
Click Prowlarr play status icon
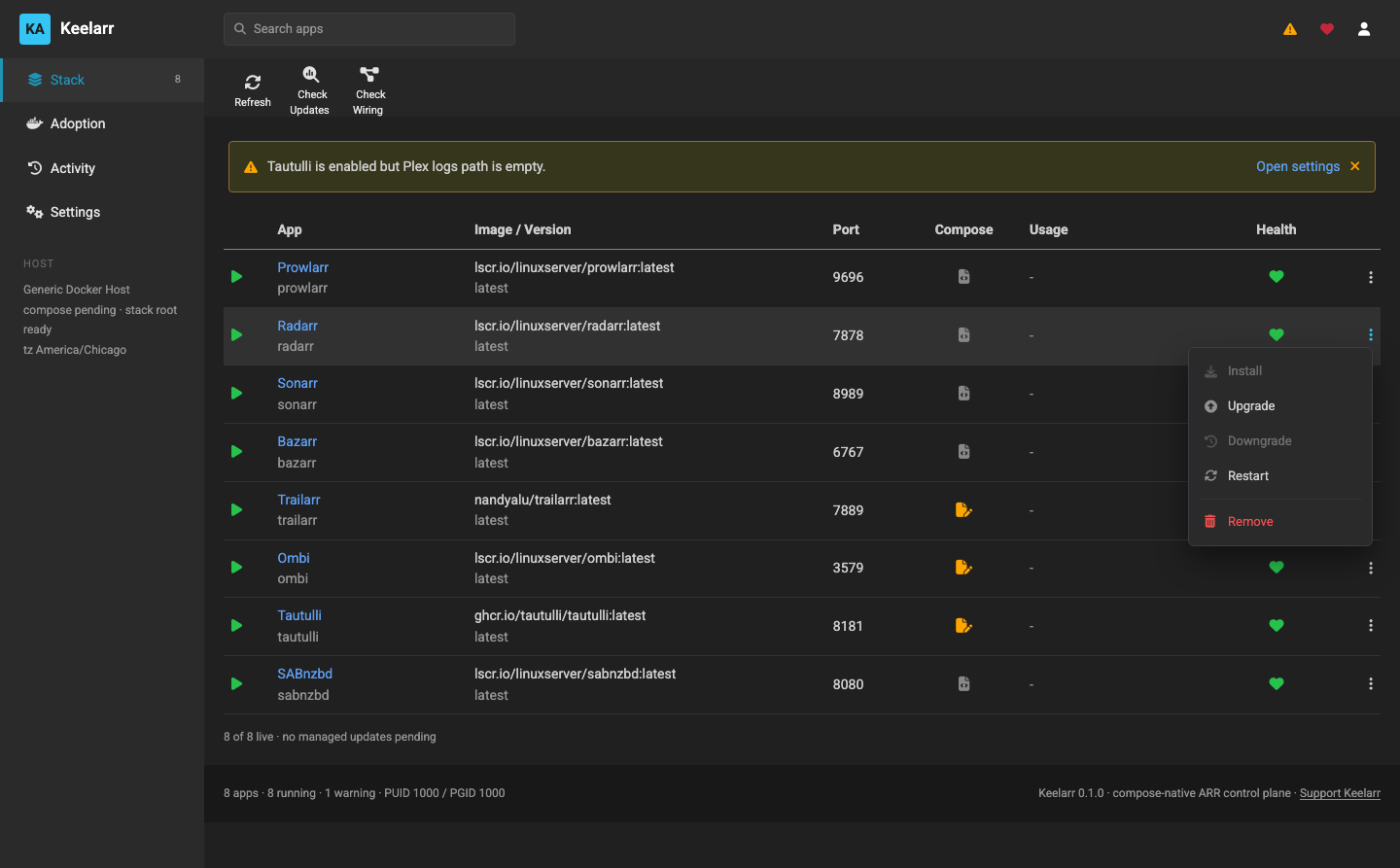(236, 277)
